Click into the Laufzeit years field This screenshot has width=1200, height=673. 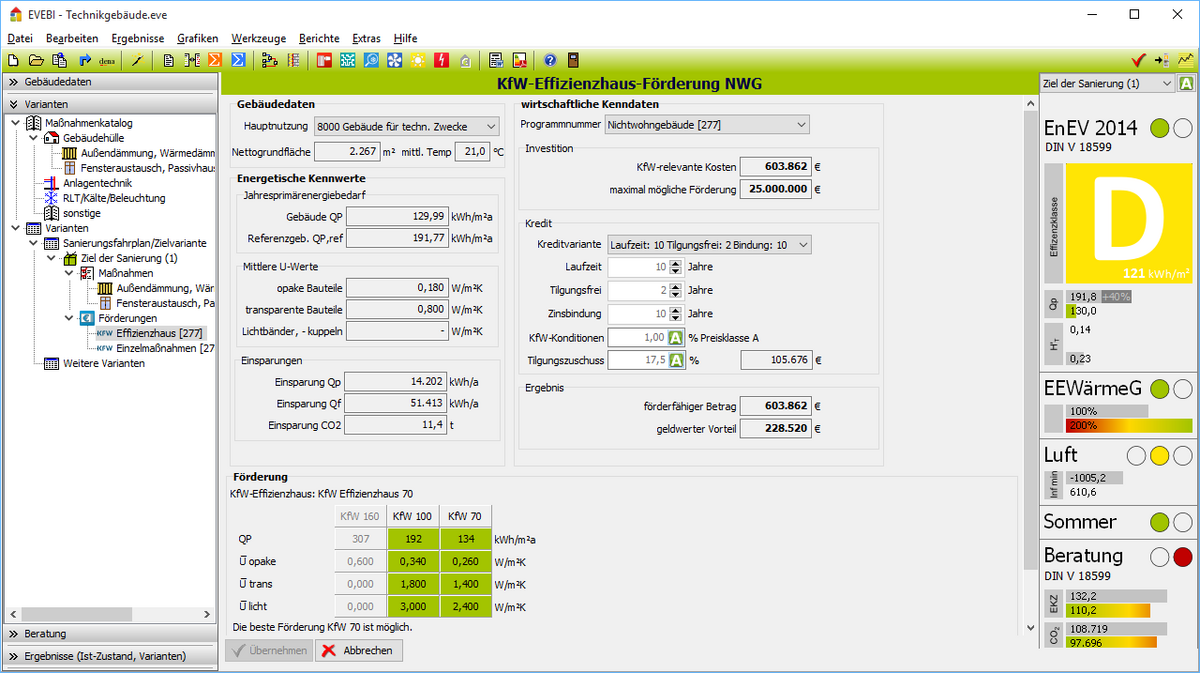pos(638,267)
